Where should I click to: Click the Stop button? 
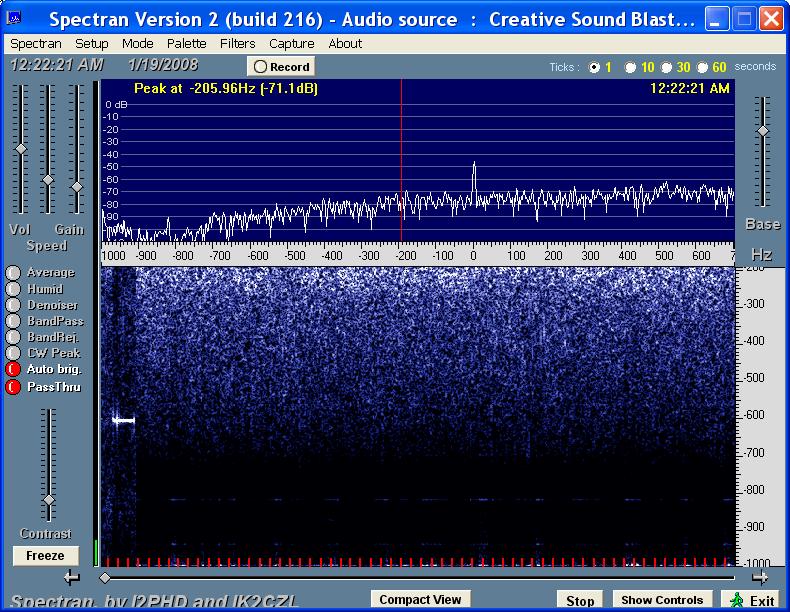[x=580, y=600]
